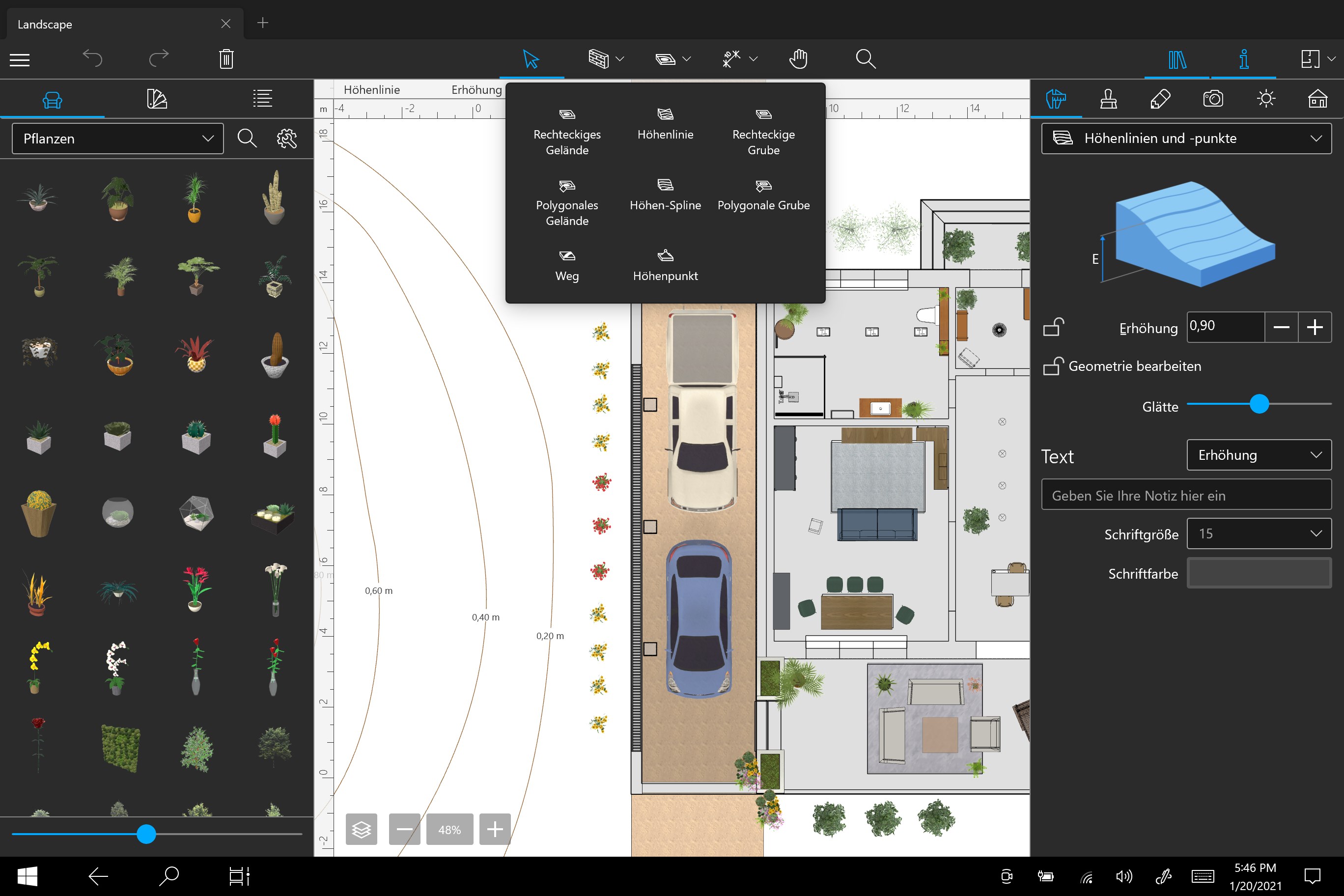Open the Schriftgröße 15 dropdown

(x=1259, y=533)
